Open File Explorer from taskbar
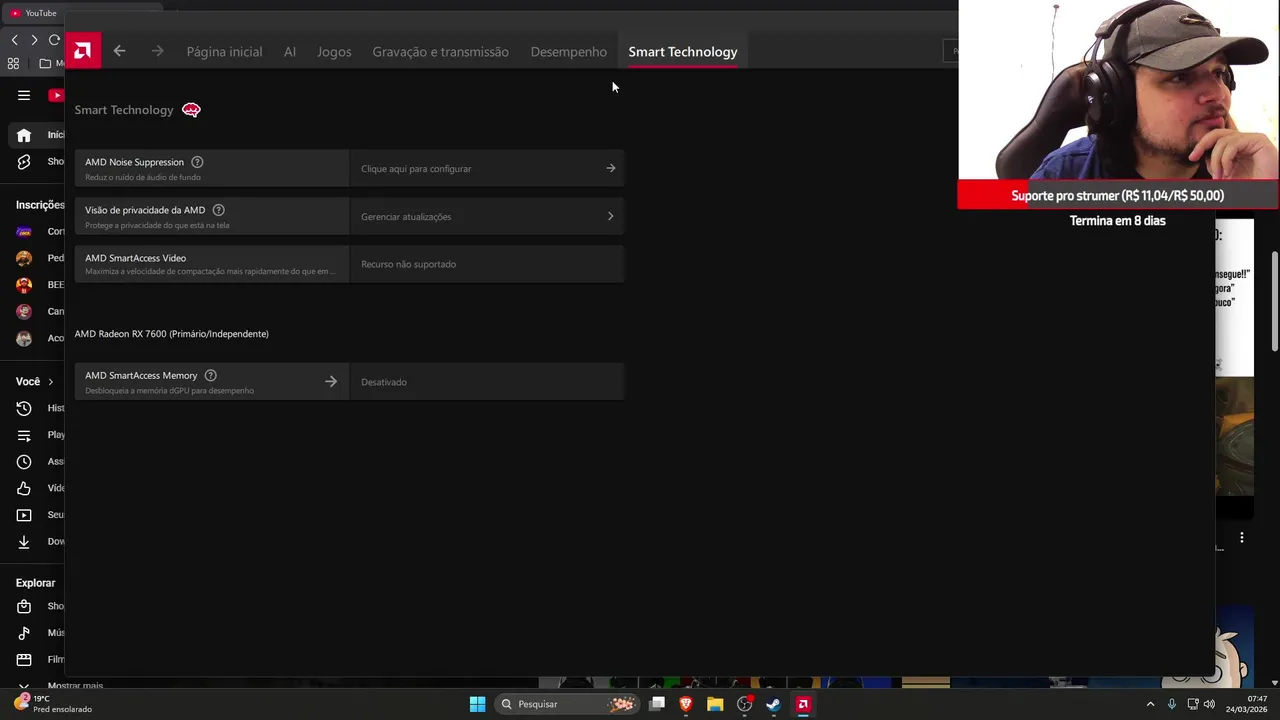The image size is (1280, 720). click(x=715, y=704)
